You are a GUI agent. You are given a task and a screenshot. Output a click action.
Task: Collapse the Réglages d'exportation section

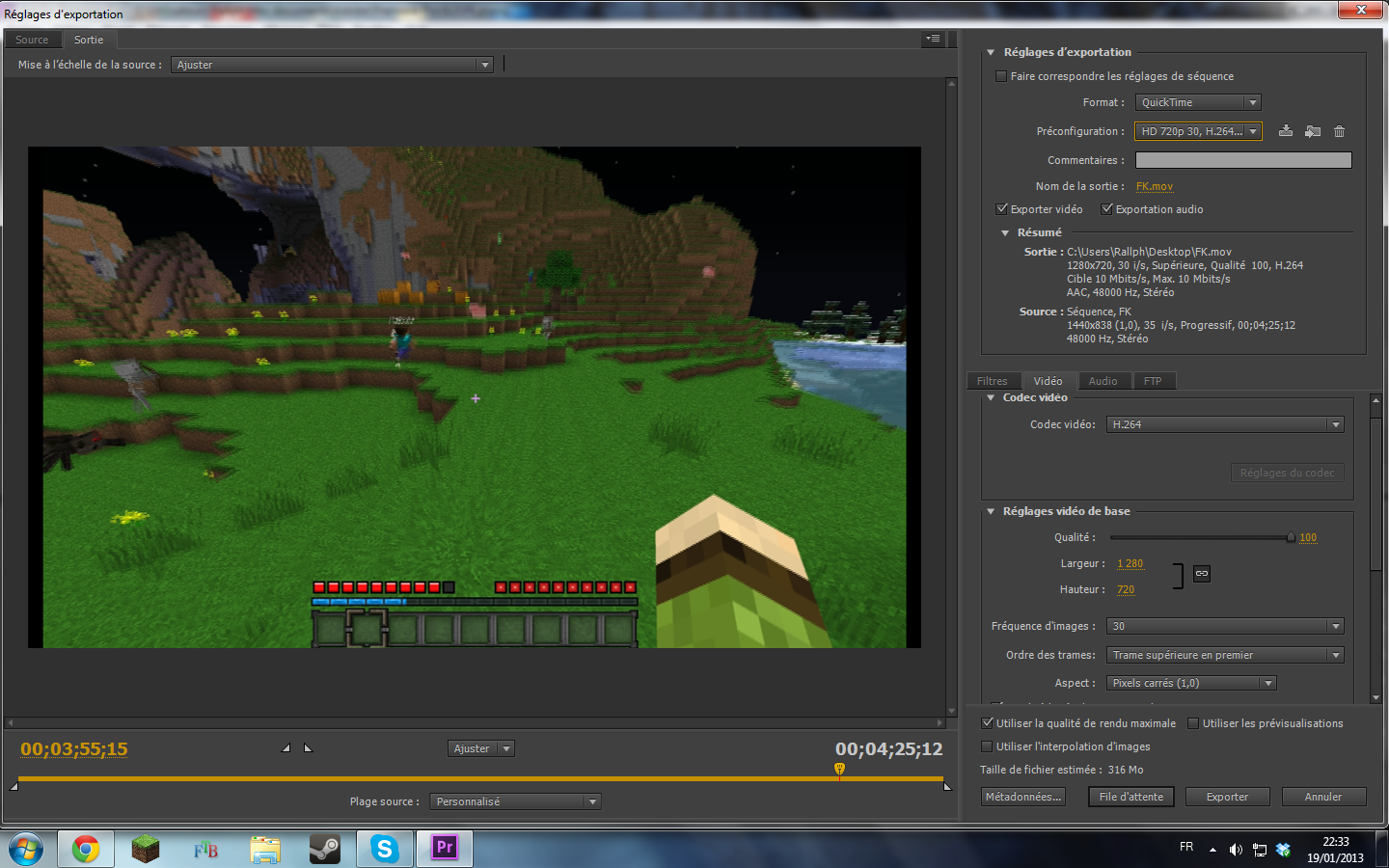[x=991, y=52]
